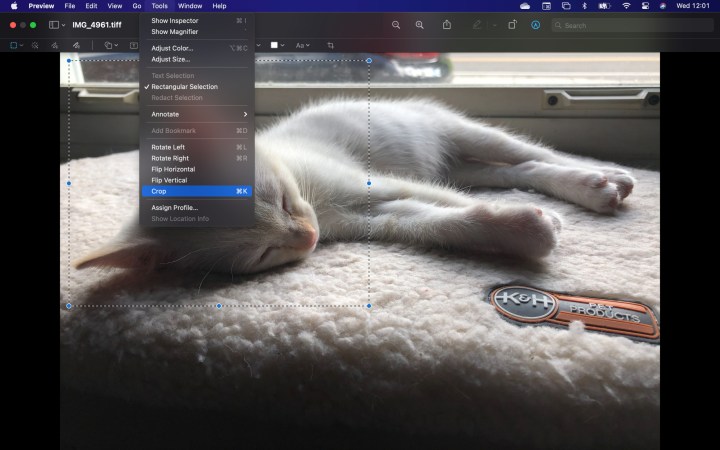The height and width of the screenshot is (450, 720).
Task: Click the Bluetooth status icon
Action: point(585,6)
